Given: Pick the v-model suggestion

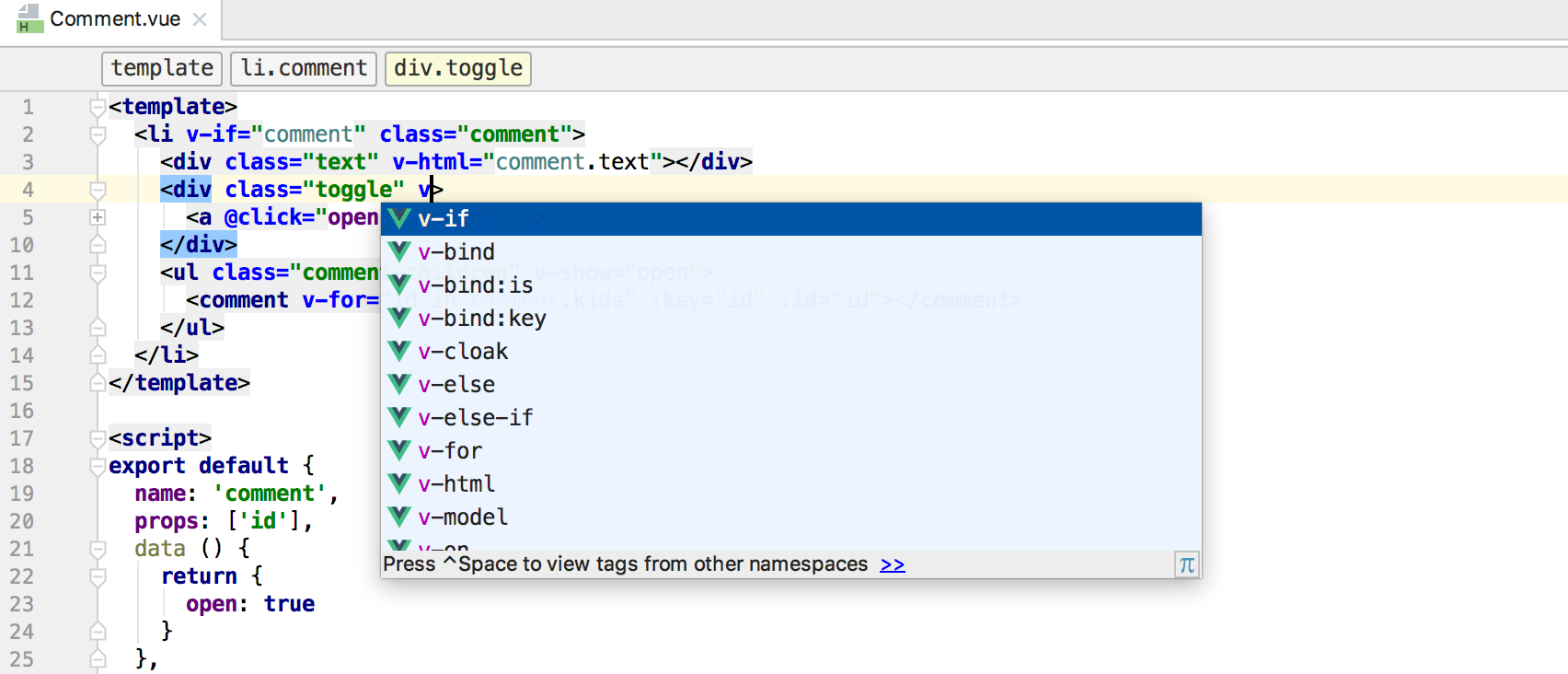Looking at the screenshot, I should coord(791,517).
